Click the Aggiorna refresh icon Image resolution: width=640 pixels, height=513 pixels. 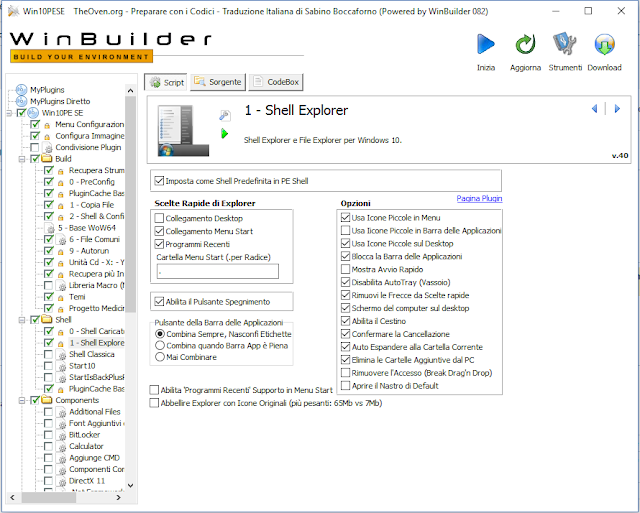click(x=525, y=44)
